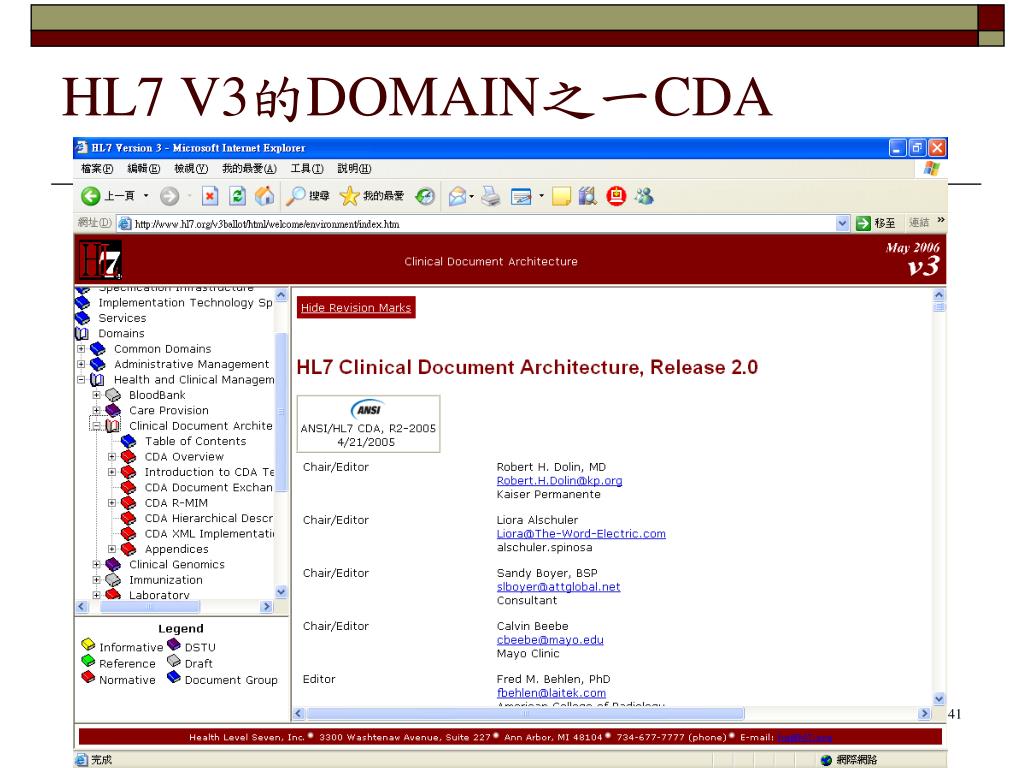Viewport: 1024px width, 768px height.
Task: Collapse the Clinical Document Architecture node
Action: point(97,426)
